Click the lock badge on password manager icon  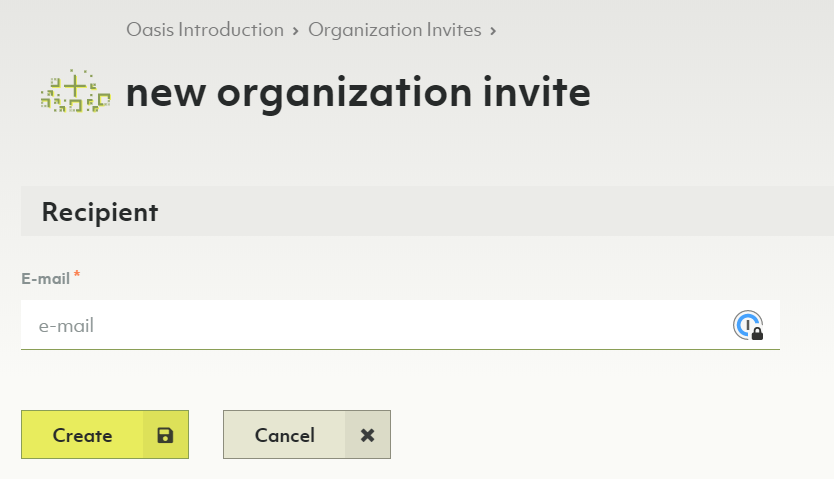pos(757,333)
